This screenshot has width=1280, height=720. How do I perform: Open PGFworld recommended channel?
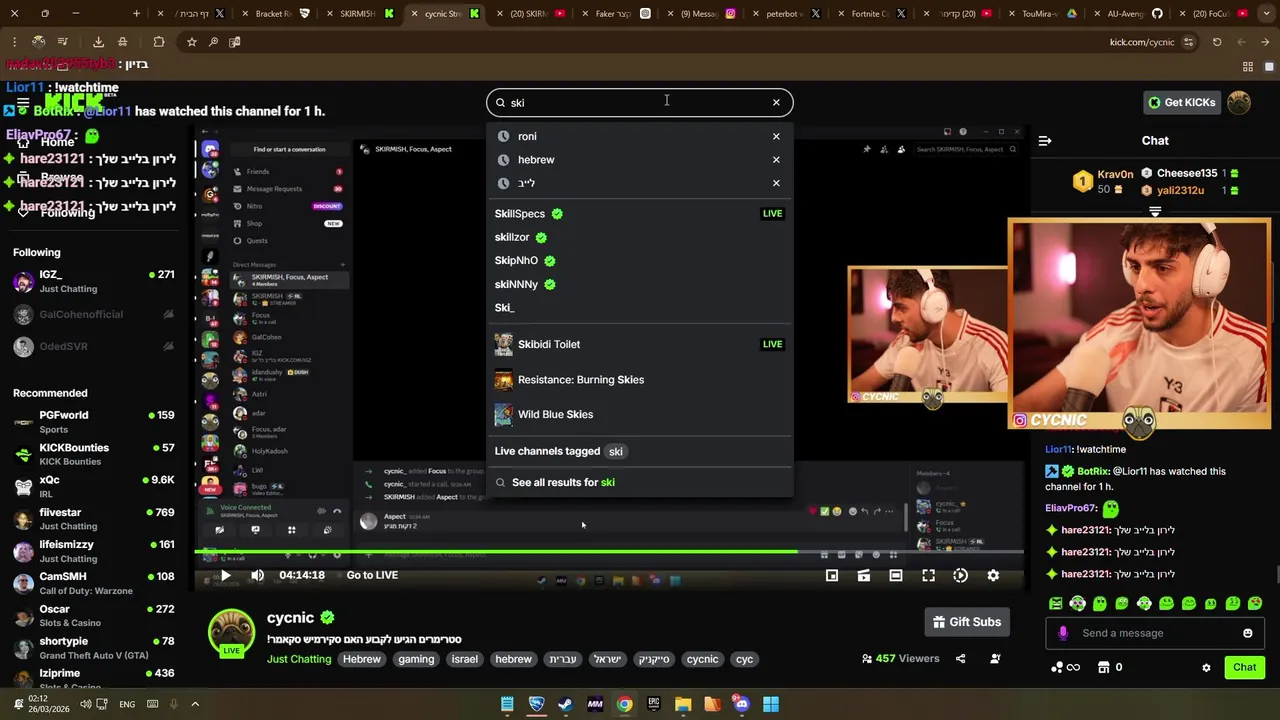click(x=95, y=422)
